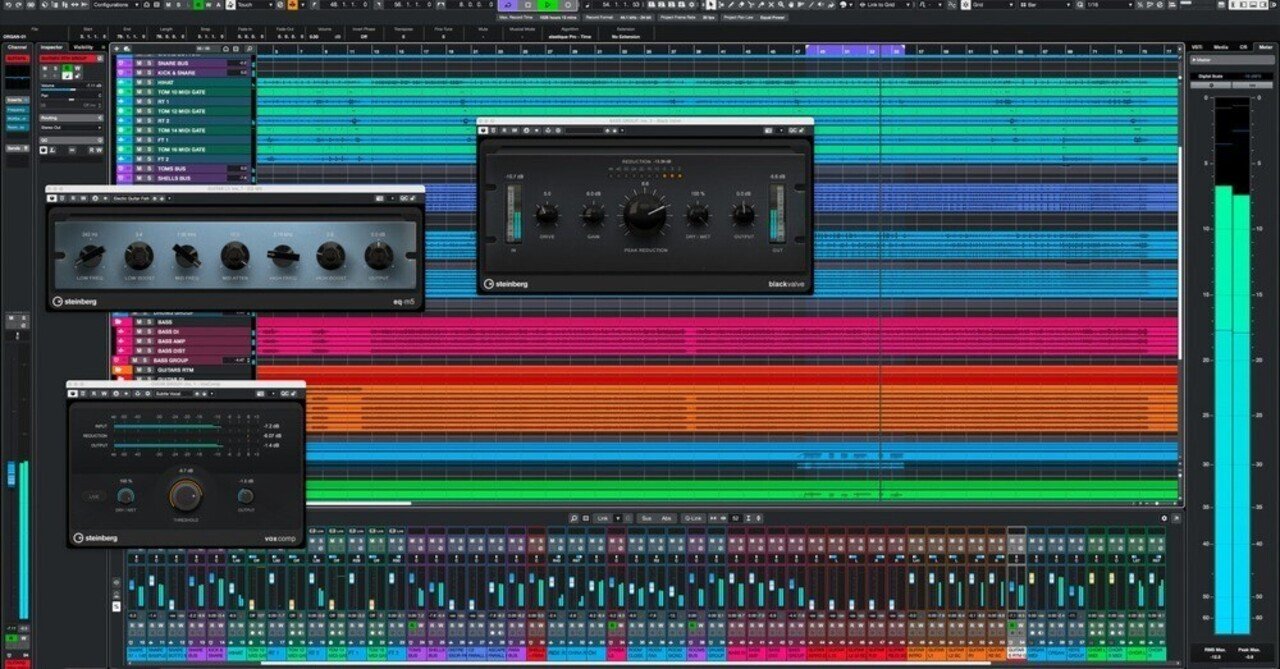
Task: Activate Write automation on the vox comp plugin
Action: tap(104, 392)
